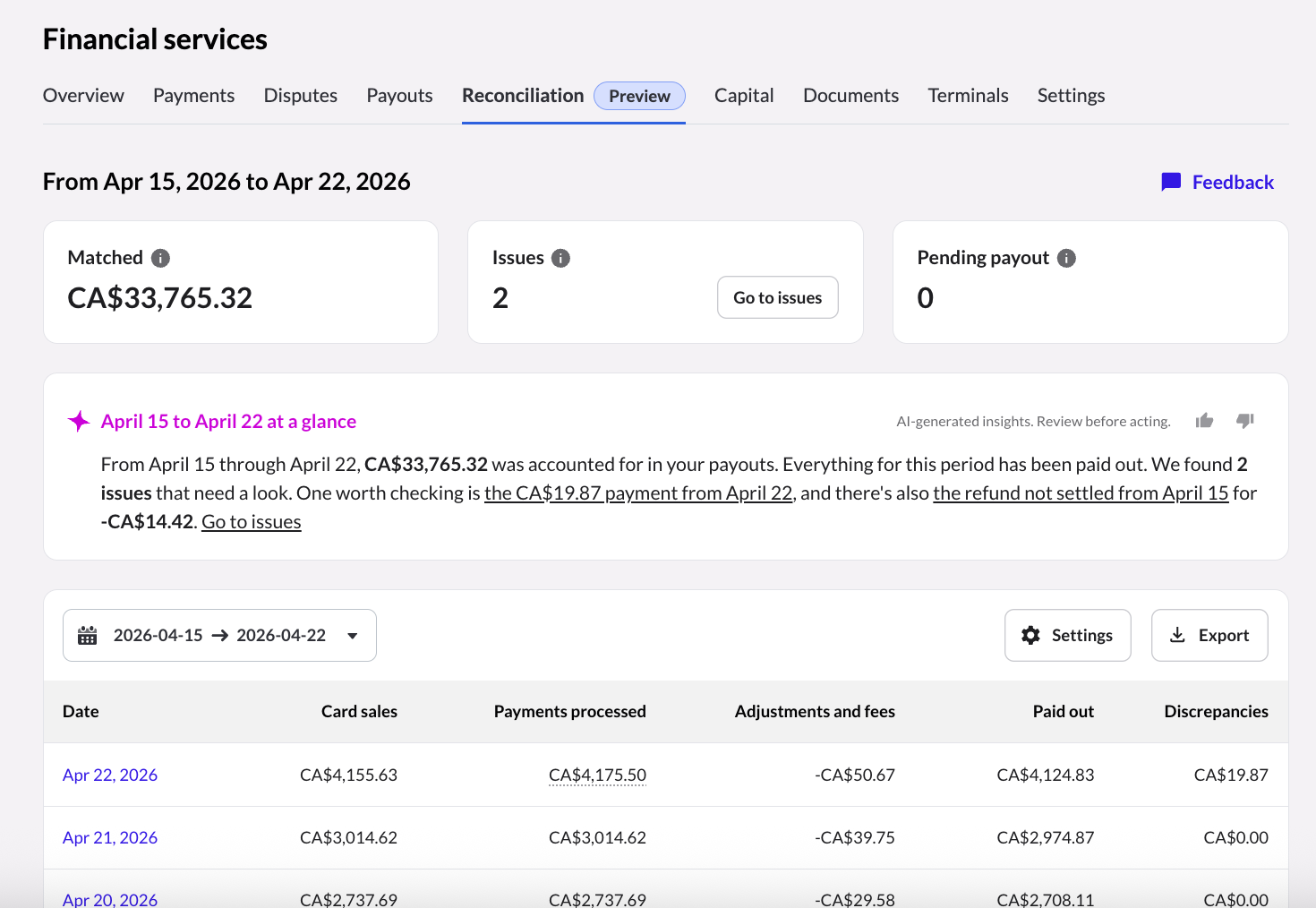The image size is (1316, 908).
Task: Click the Date column header
Action: click(x=81, y=712)
